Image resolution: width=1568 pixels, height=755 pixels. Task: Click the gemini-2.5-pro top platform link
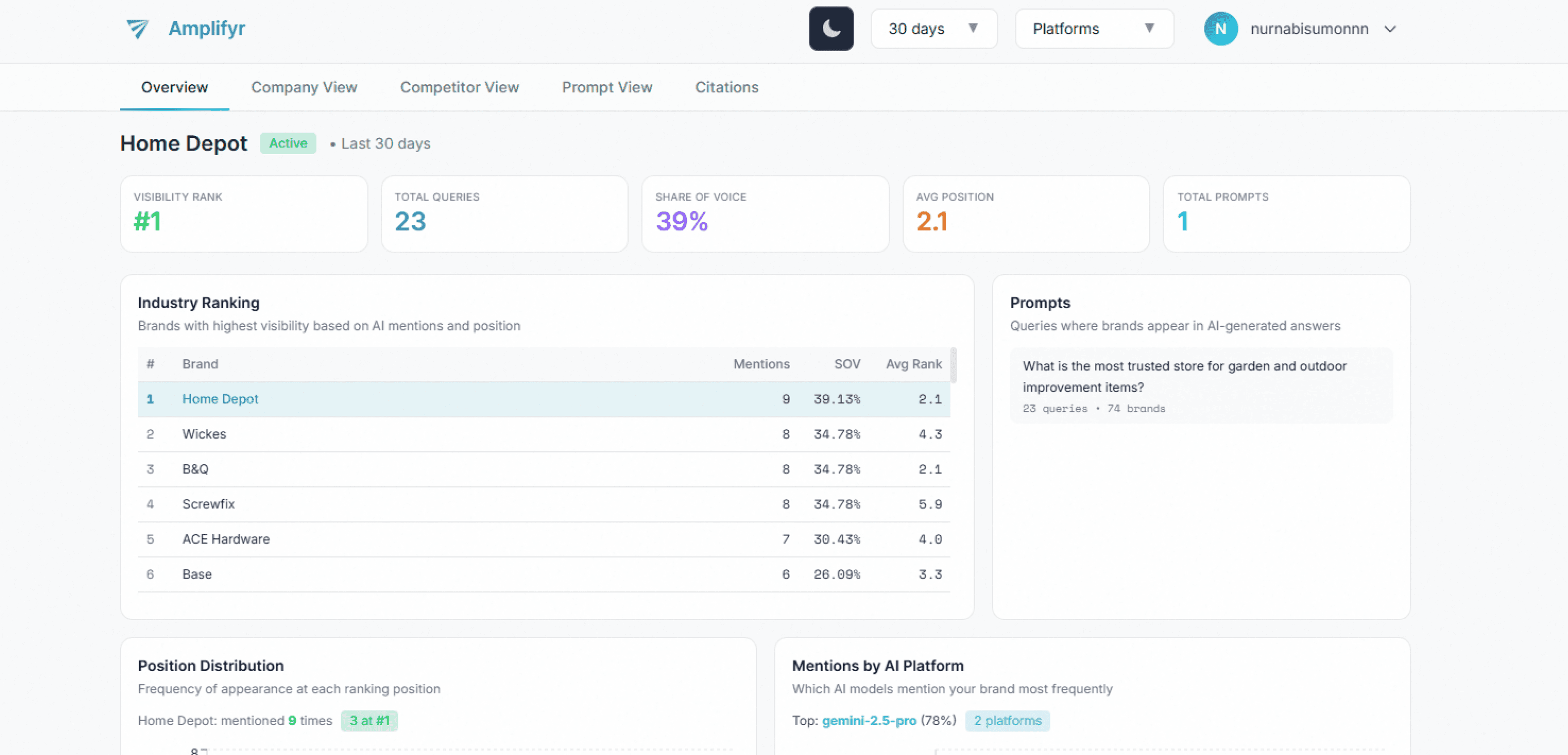[868, 720]
